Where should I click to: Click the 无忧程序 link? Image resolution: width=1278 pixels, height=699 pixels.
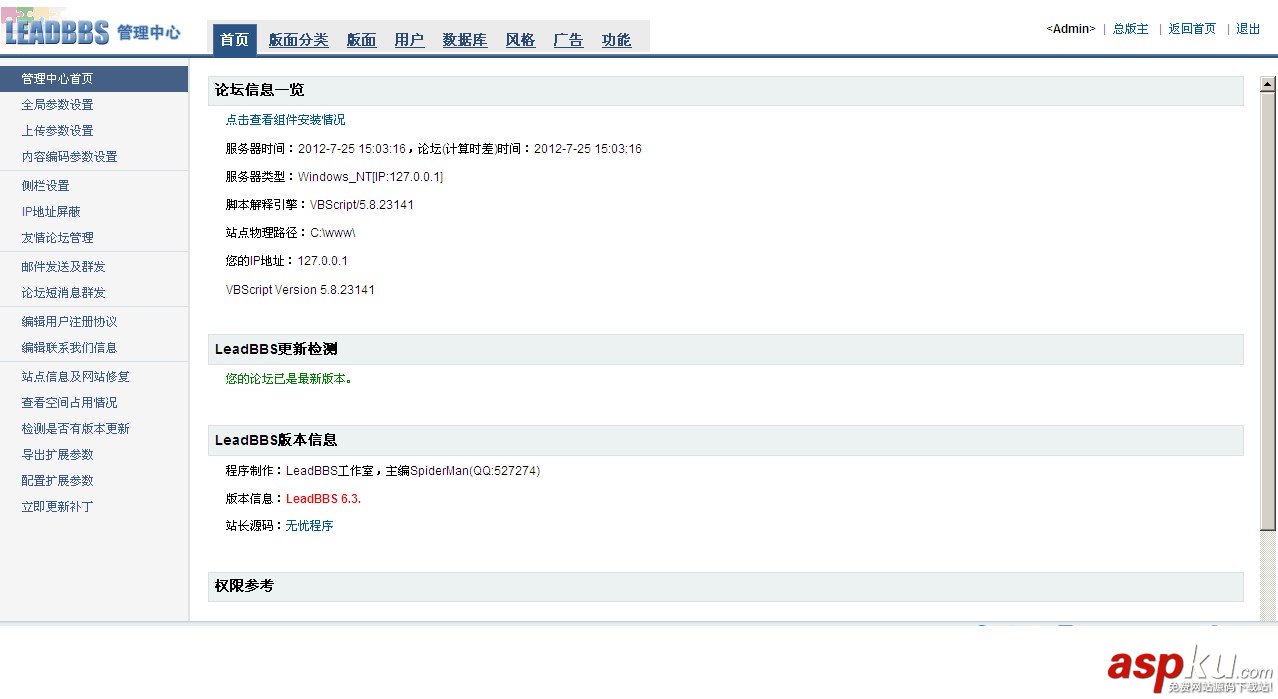(x=309, y=526)
